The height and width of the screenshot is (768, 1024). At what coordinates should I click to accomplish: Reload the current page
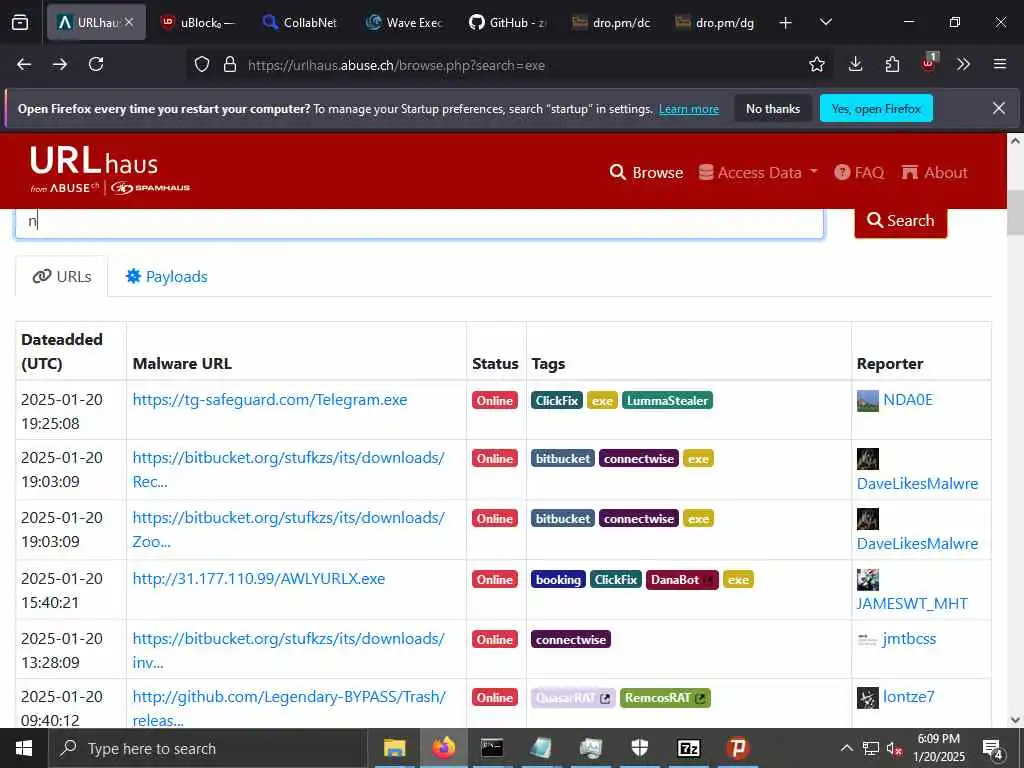96,64
